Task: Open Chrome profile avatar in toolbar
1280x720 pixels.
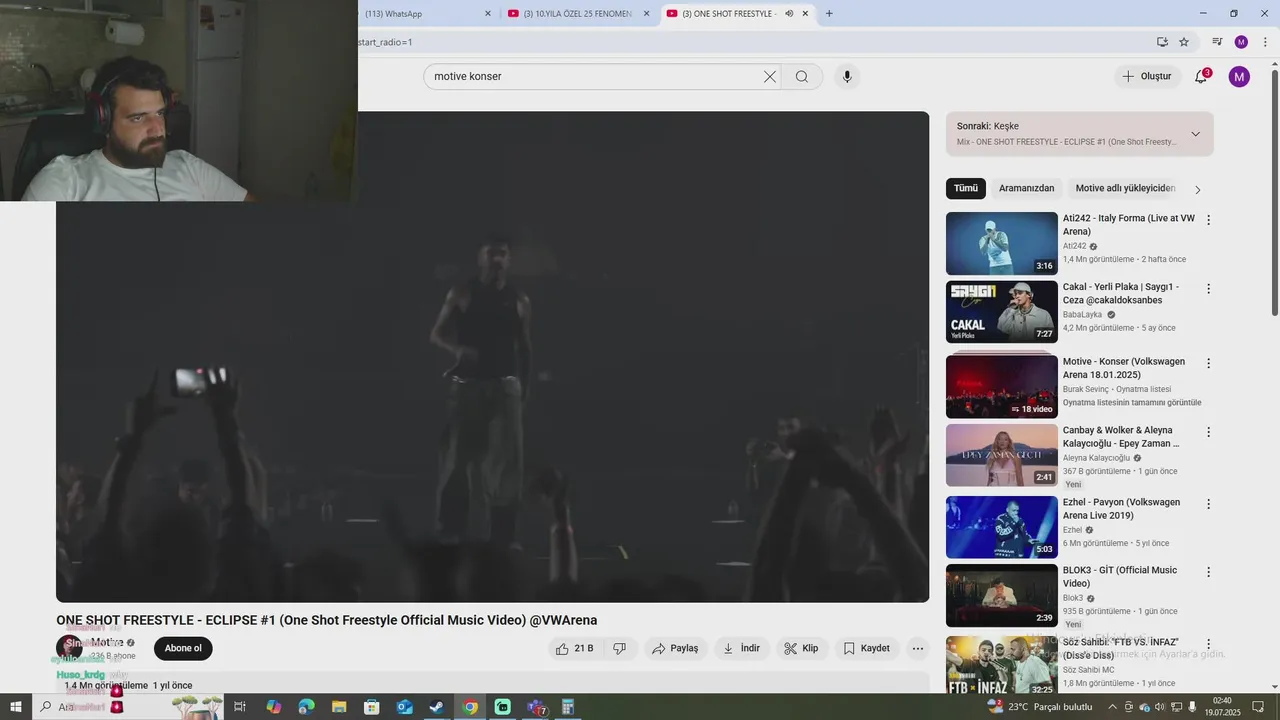Action: pyautogui.click(x=1241, y=42)
